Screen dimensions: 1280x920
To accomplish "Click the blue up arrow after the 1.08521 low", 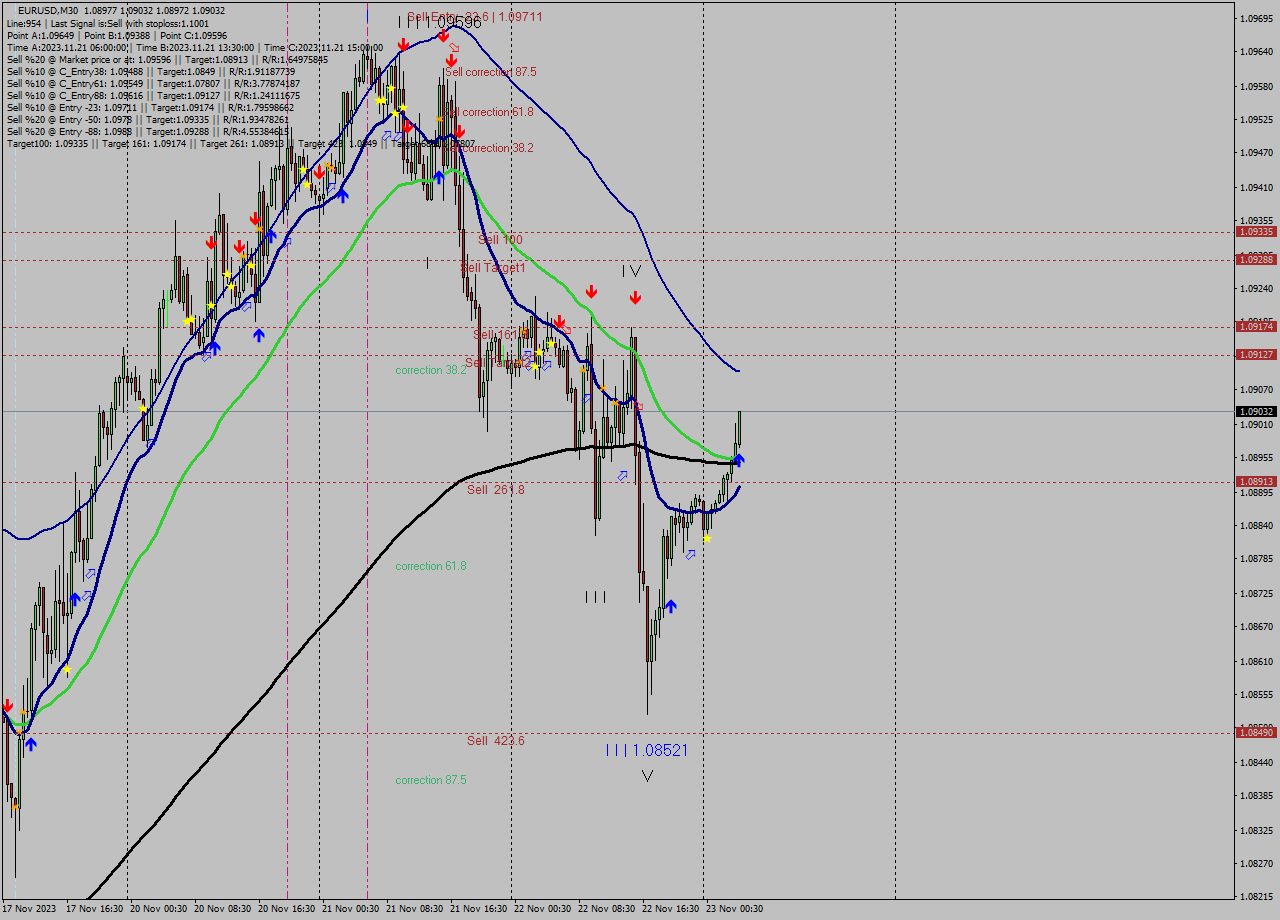I will tap(670, 606).
